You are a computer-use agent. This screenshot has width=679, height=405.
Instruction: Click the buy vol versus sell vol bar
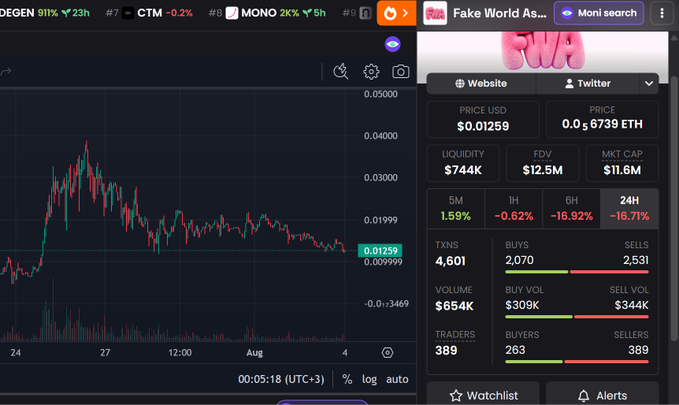[577, 317]
